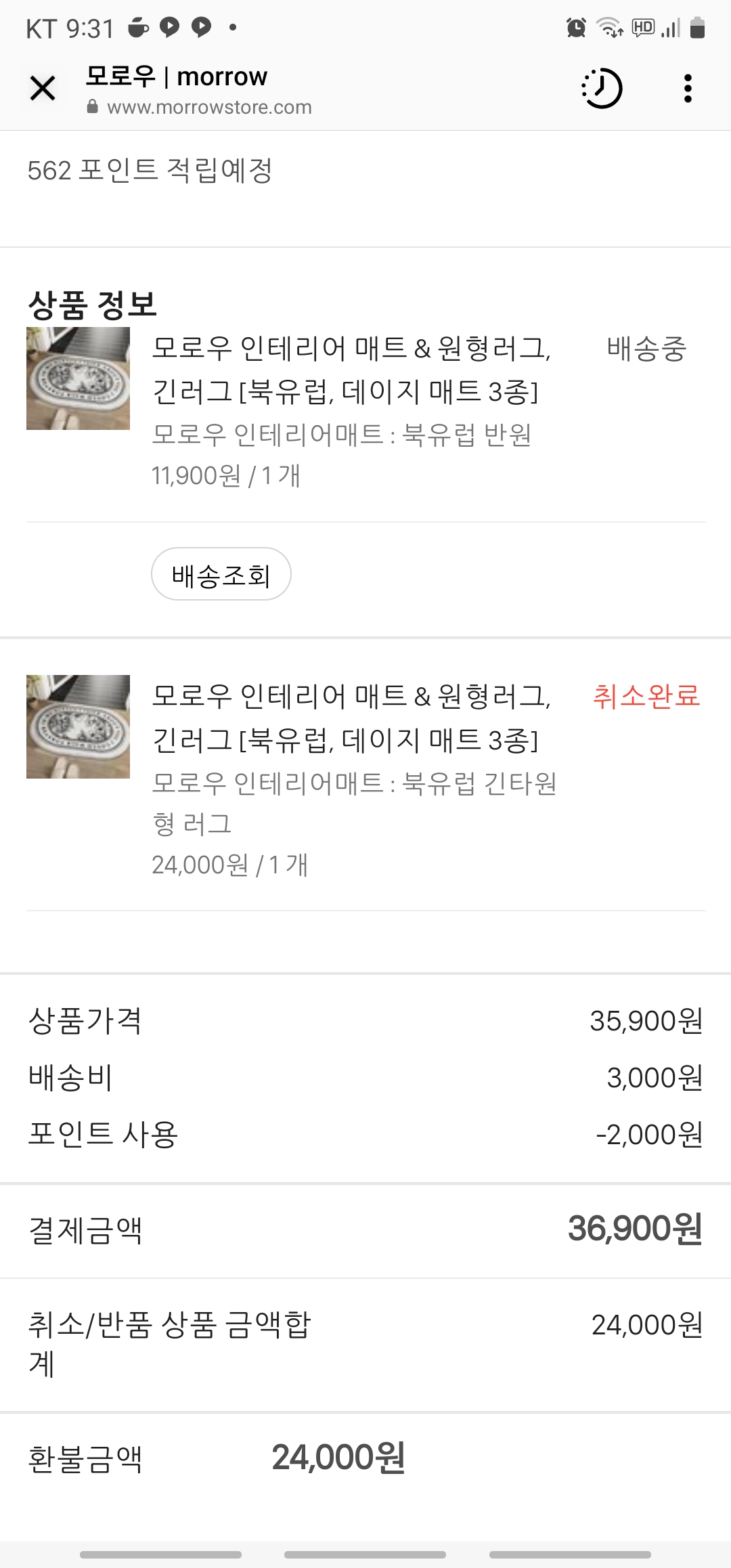
Task: Close the in-app browser with X
Action: 43,88
